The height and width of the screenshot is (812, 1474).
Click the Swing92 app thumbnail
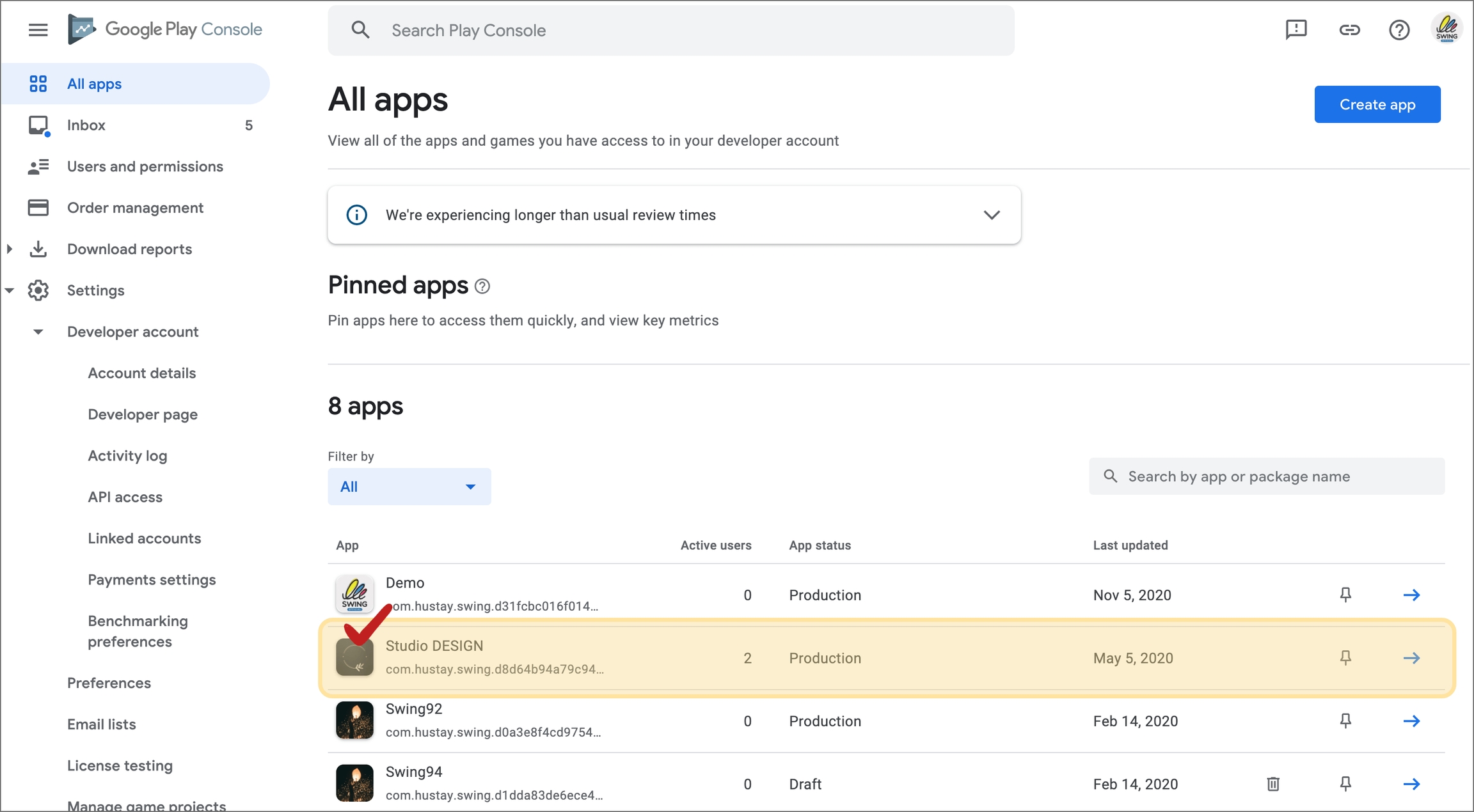point(354,721)
